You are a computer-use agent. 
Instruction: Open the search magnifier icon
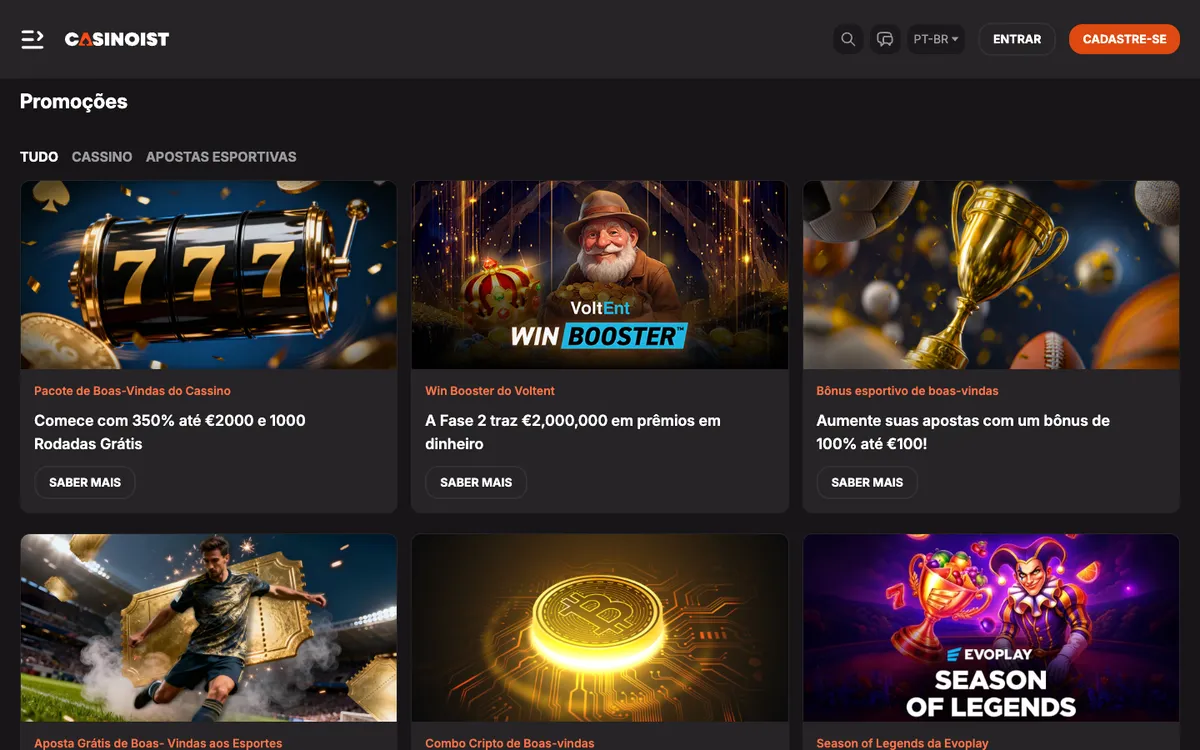[848, 39]
